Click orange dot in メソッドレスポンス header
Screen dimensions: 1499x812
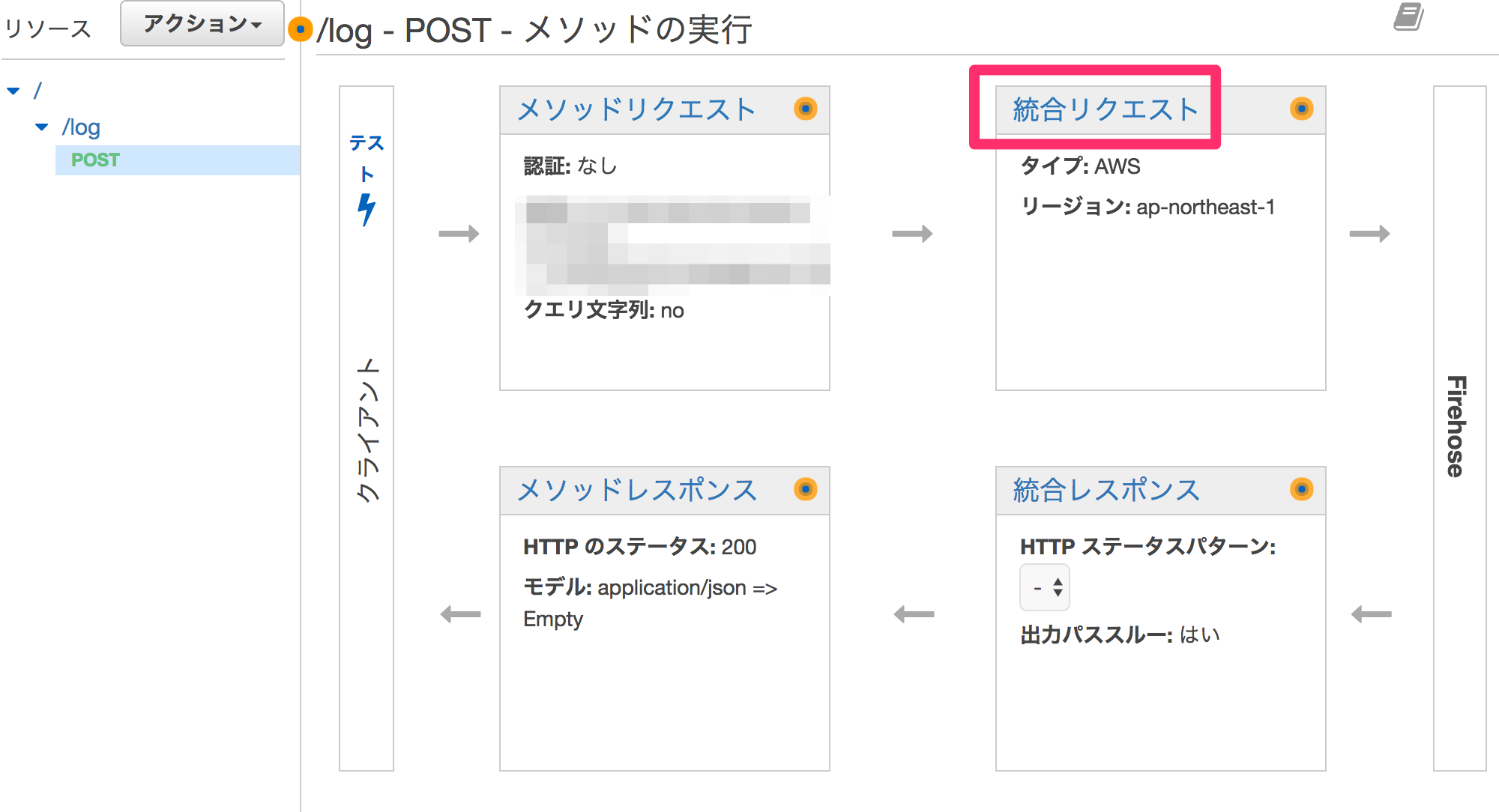pos(805,490)
